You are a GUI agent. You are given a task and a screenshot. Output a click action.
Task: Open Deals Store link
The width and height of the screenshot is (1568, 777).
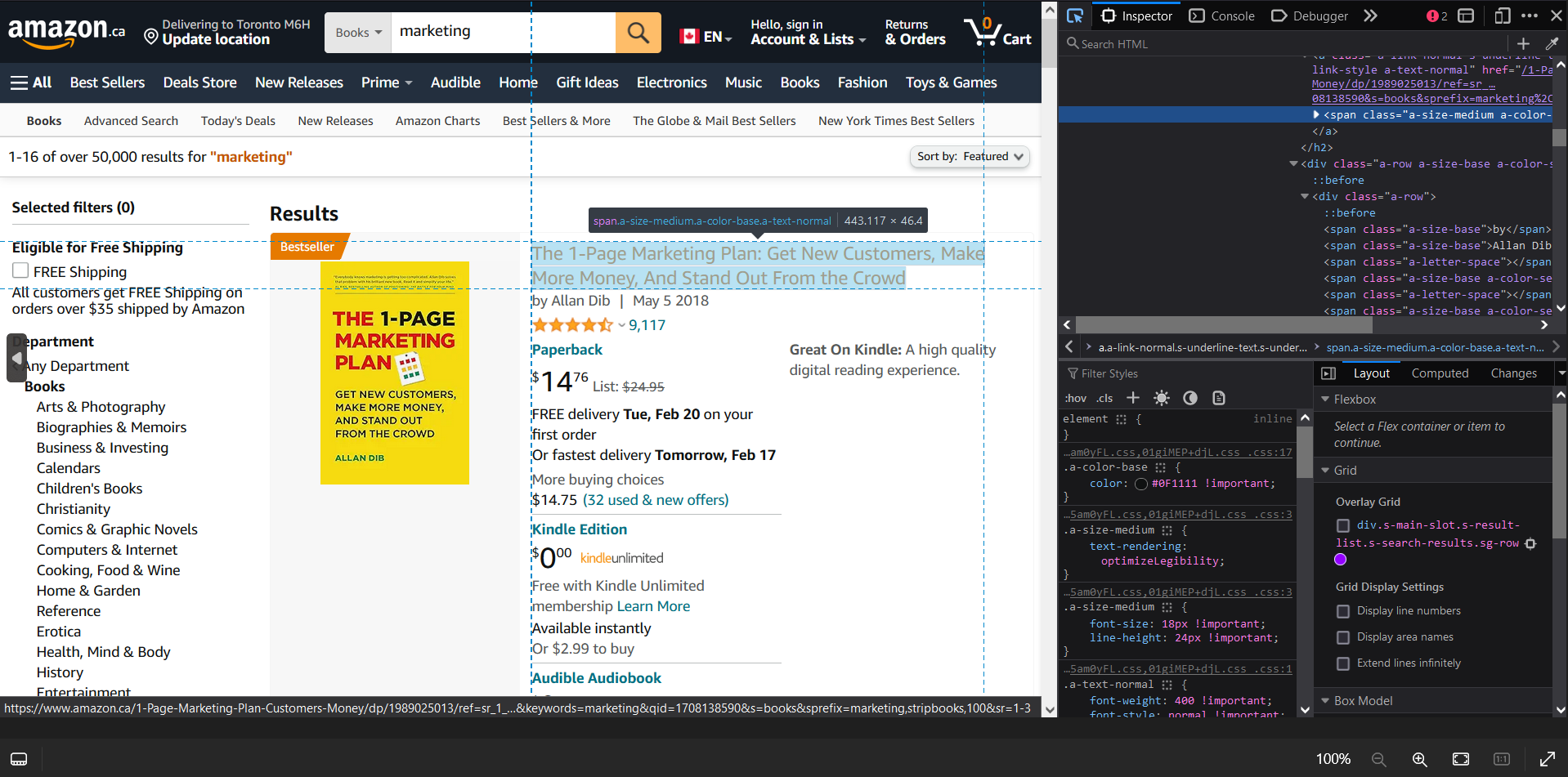click(x=199, y=83)
